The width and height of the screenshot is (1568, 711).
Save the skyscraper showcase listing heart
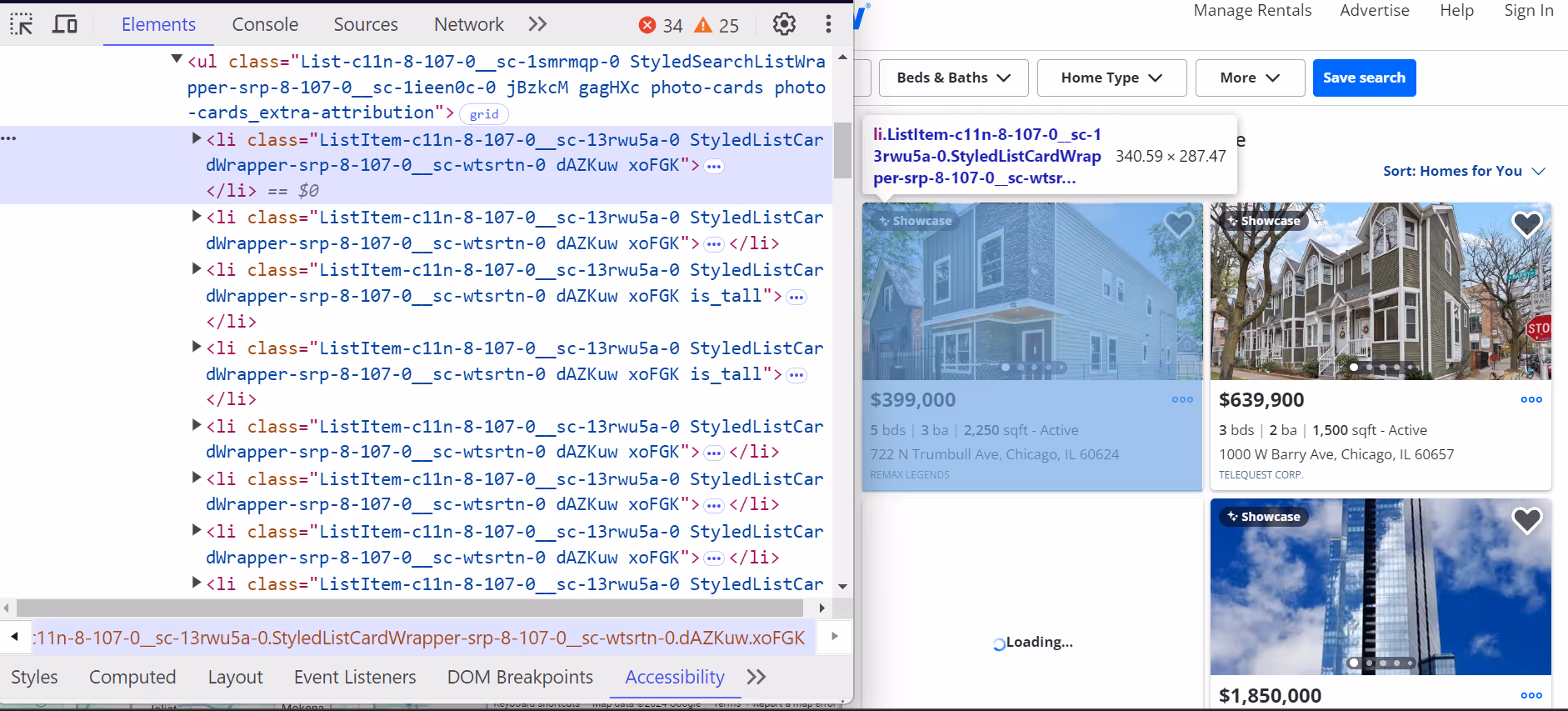coord(1527,520)
